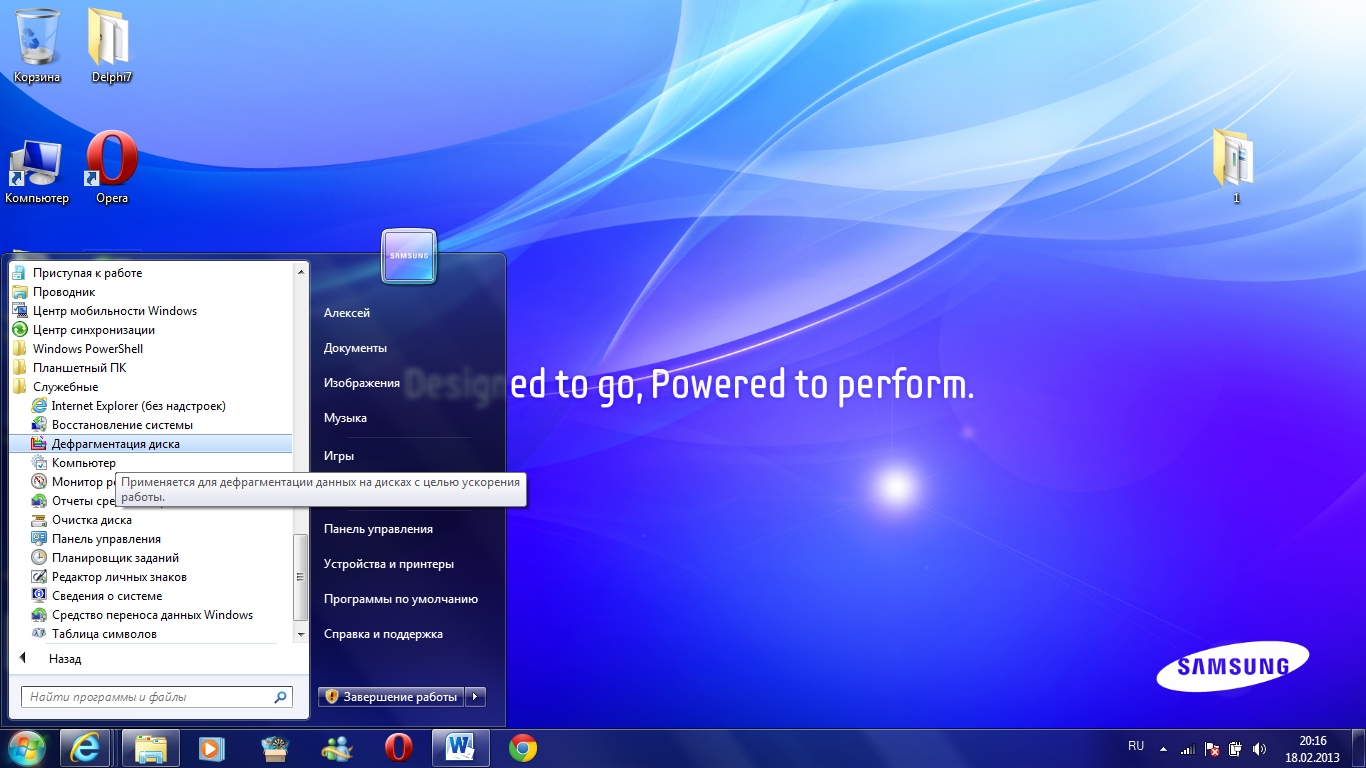Viewport: 1366px width, 768px height.
Task: Collapse the Служебные folder
Action: tap(150, 387)
